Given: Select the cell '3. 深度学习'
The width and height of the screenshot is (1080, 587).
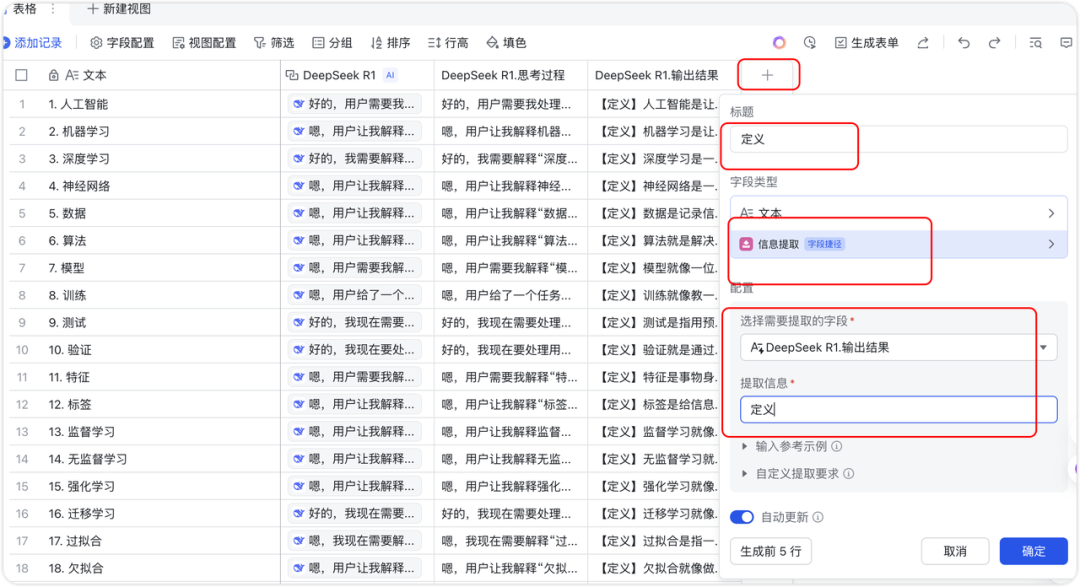Looking at the screenshot, I should tap(158, 158).
